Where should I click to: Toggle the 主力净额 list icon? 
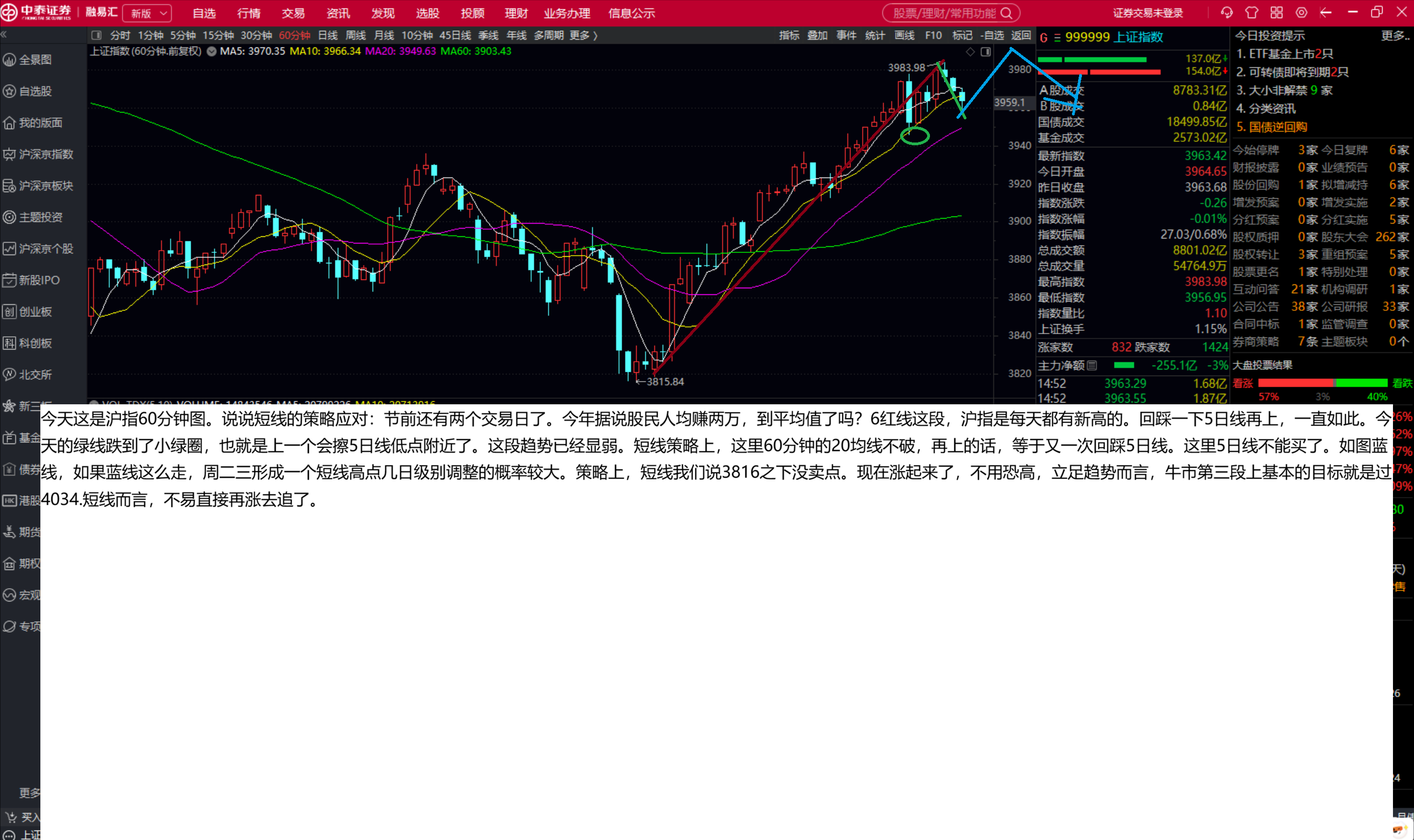pyautogui.click(x=1092, y=366)
